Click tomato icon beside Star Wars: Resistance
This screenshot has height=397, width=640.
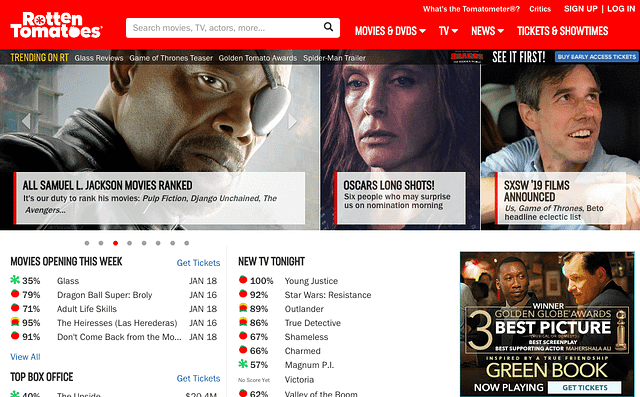tap(243, 294)
